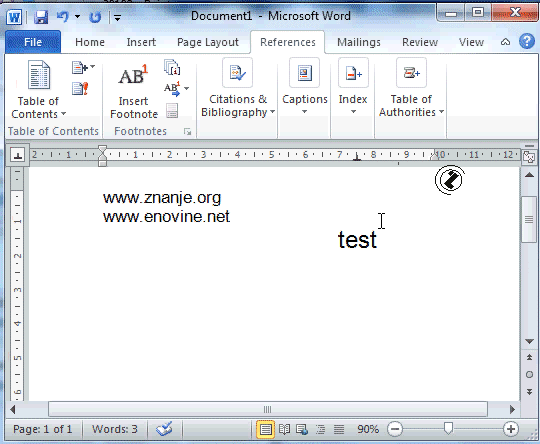Open the Next Footnote dropdown arrow

[x=187, y=89]
